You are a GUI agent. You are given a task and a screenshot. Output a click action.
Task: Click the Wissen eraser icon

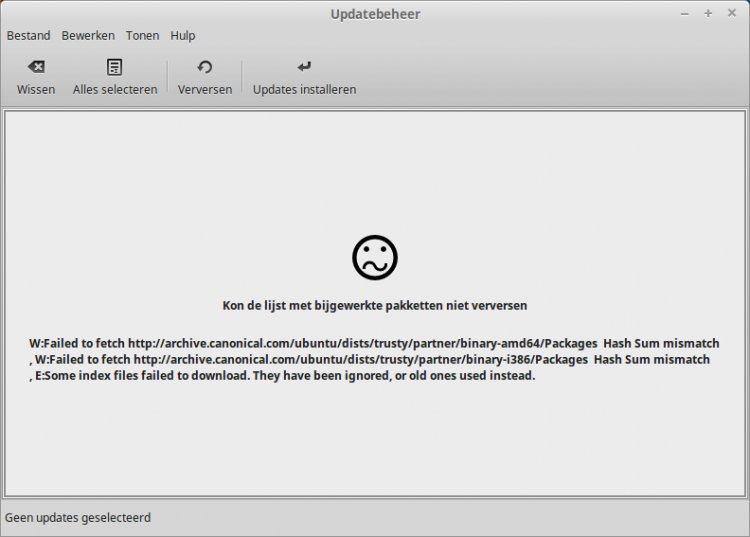coord(36,67)
